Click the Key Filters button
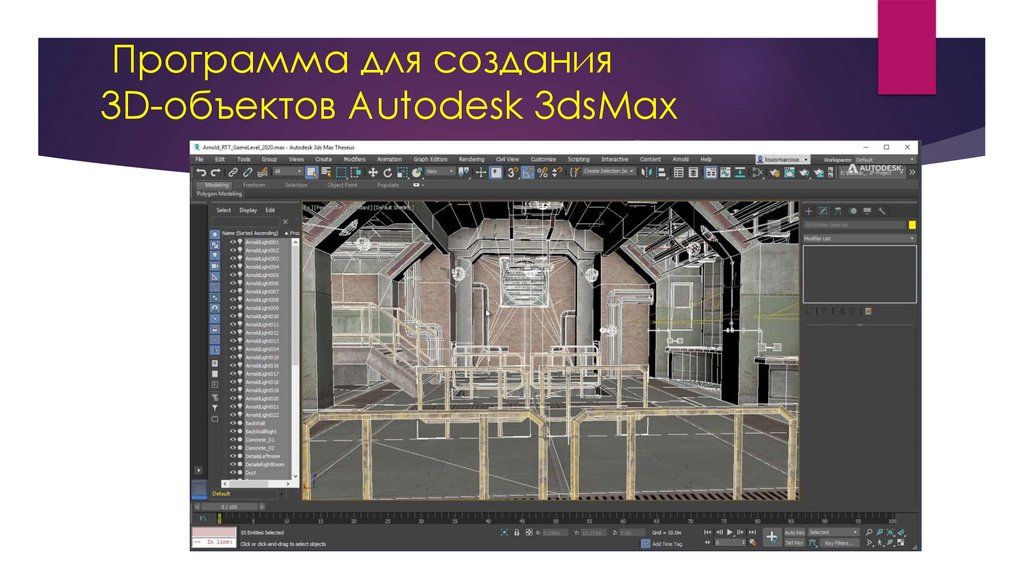Screen dimensions: 1024x574 [x=839, y=543]
